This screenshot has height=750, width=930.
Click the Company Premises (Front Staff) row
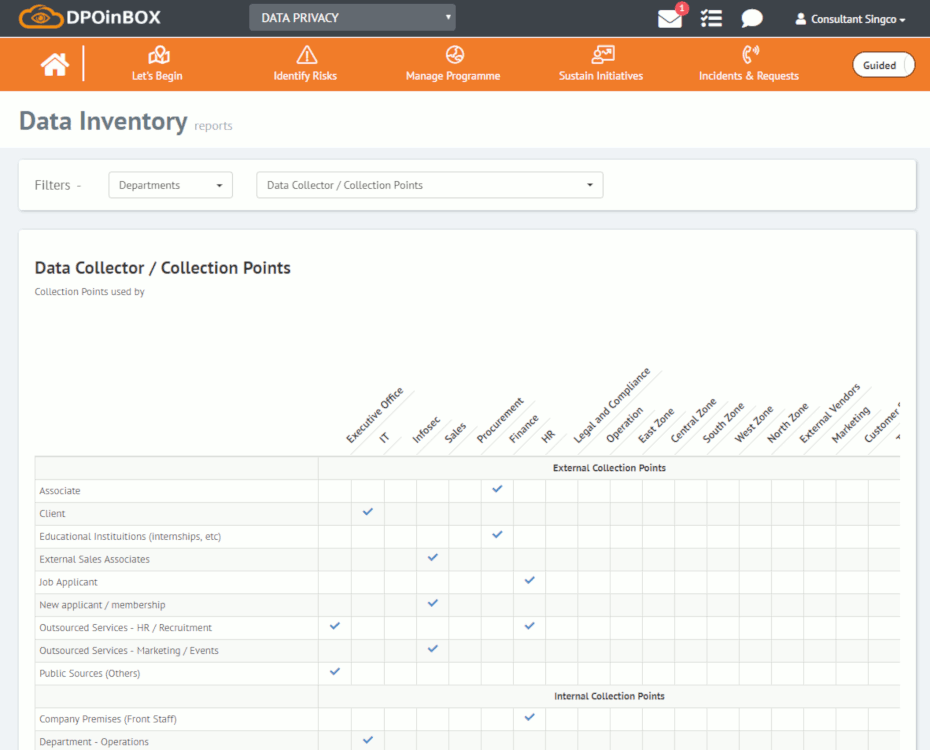click(x=108, y=719)
